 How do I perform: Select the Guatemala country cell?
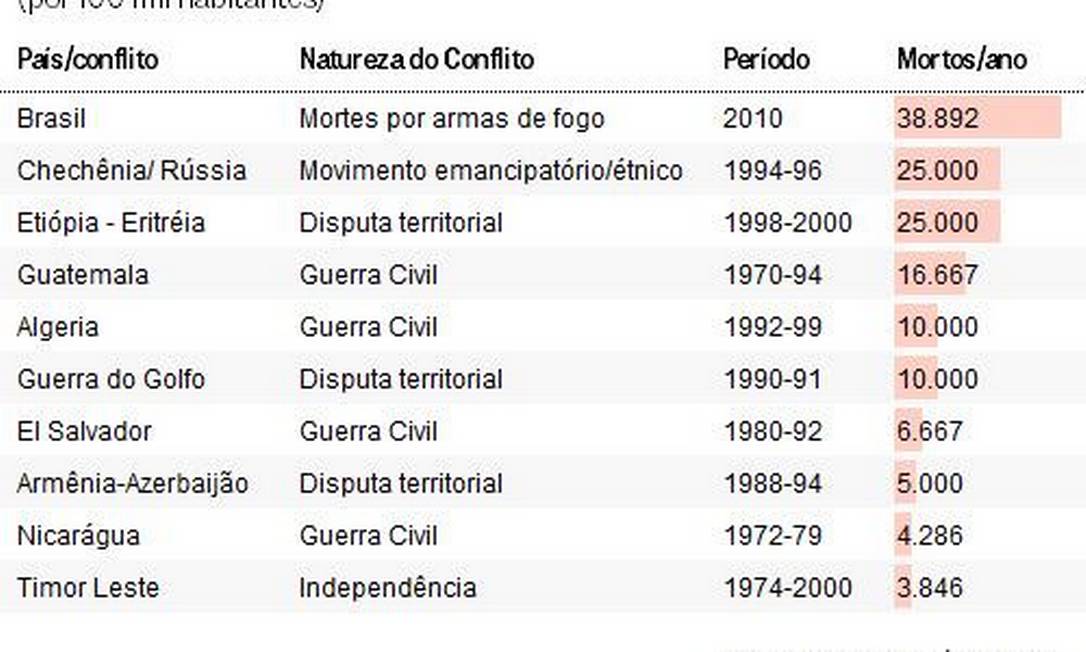click(83, 275)
